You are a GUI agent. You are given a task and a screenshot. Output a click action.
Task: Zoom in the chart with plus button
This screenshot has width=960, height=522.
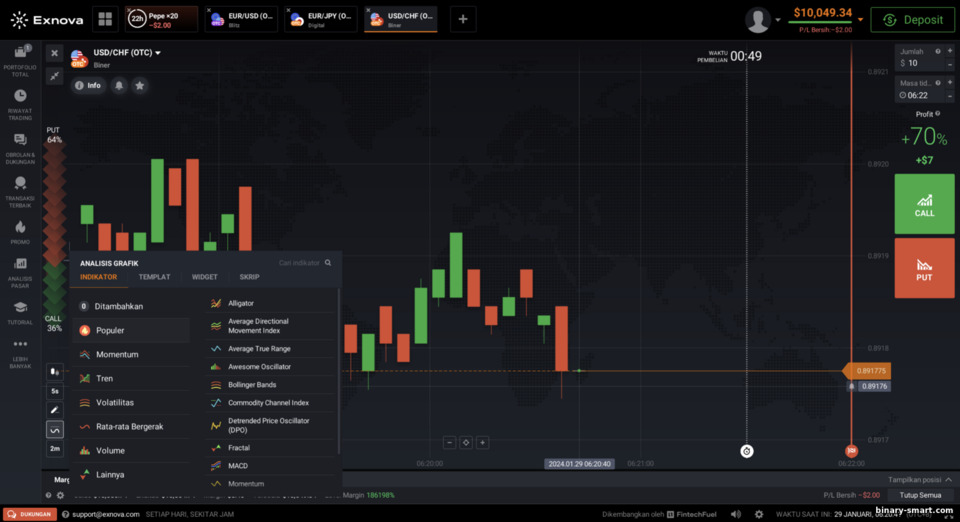482,442
